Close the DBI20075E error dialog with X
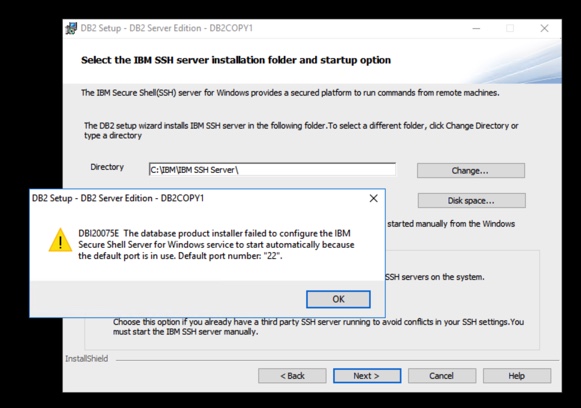581x408 pixels. (374, 198)
